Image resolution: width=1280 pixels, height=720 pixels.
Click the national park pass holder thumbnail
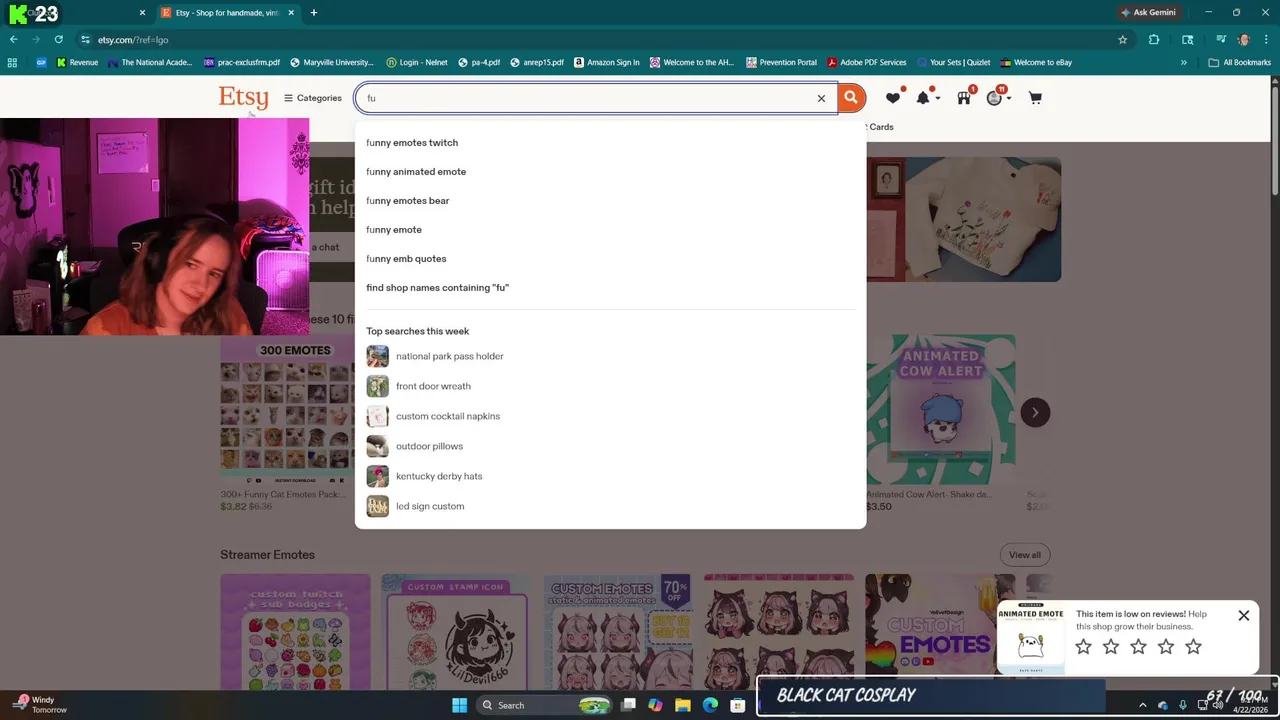377,356
